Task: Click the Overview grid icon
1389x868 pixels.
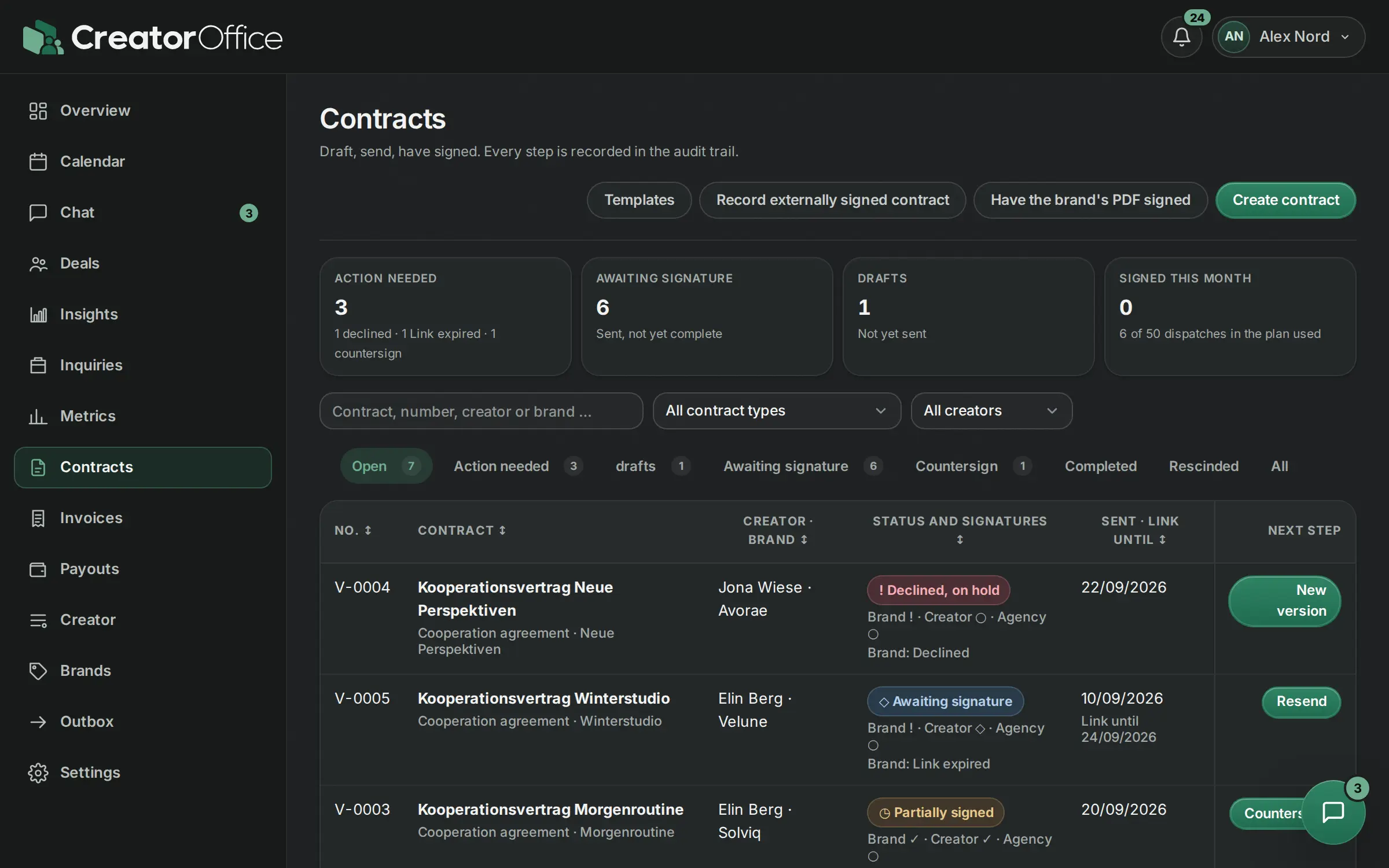Action: coord(38,111)
